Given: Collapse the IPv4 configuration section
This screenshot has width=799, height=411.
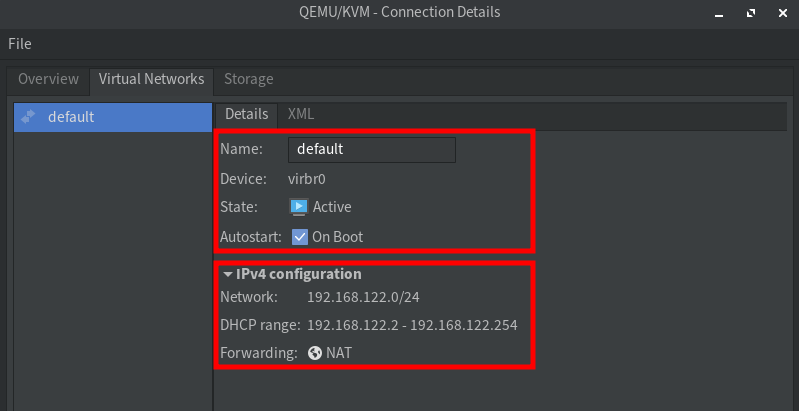Looking at the screenshot, I should point(228,274).
